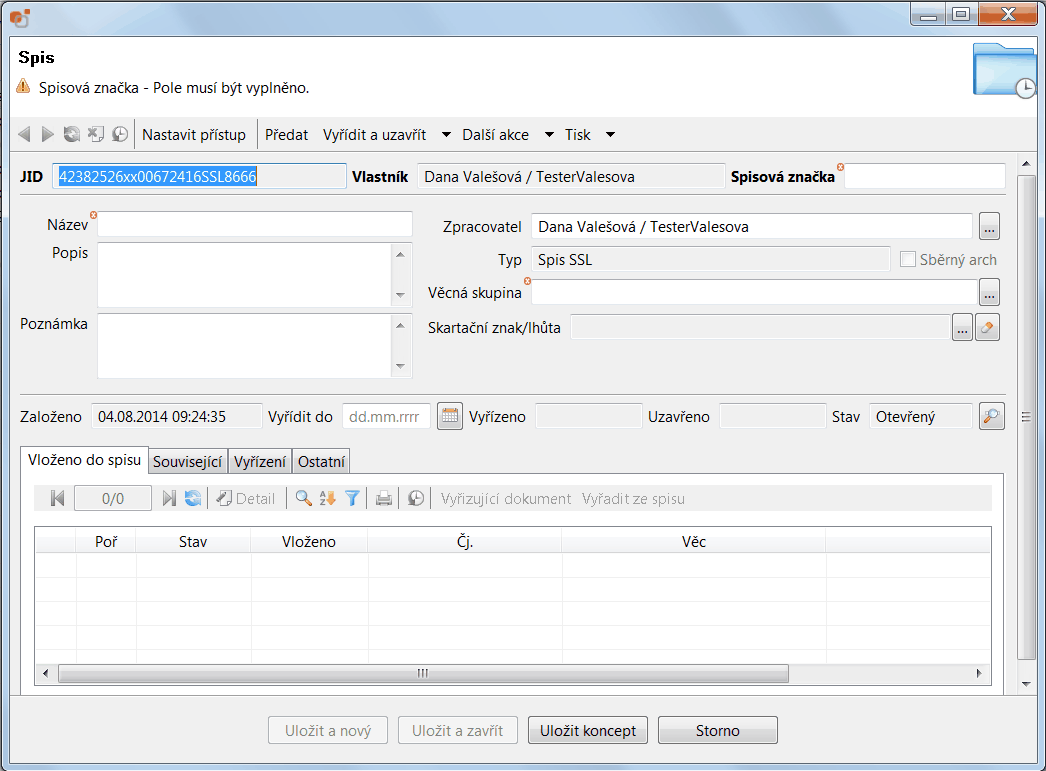Open Tisk menu
The width and height of the screenshot is (1046, 771).
pyautogui.click(x=578, y=135)
